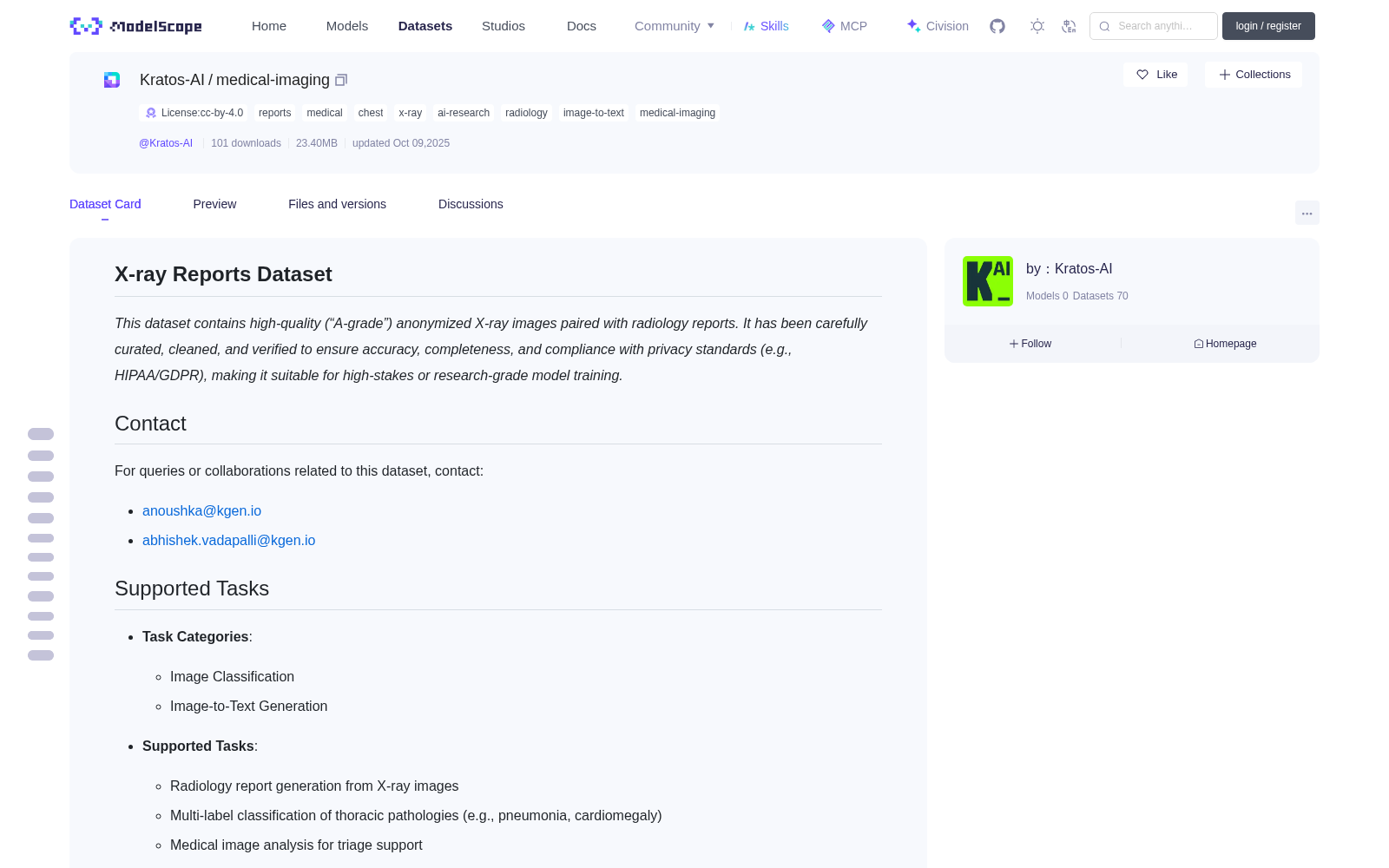
Task: Click the ai-research tag
Action: point(464,113)
